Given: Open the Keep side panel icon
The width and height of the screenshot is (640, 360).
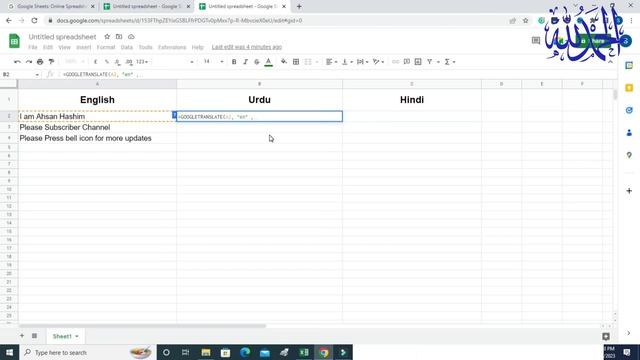Looking at the screenshot, I should click(629, 88).
